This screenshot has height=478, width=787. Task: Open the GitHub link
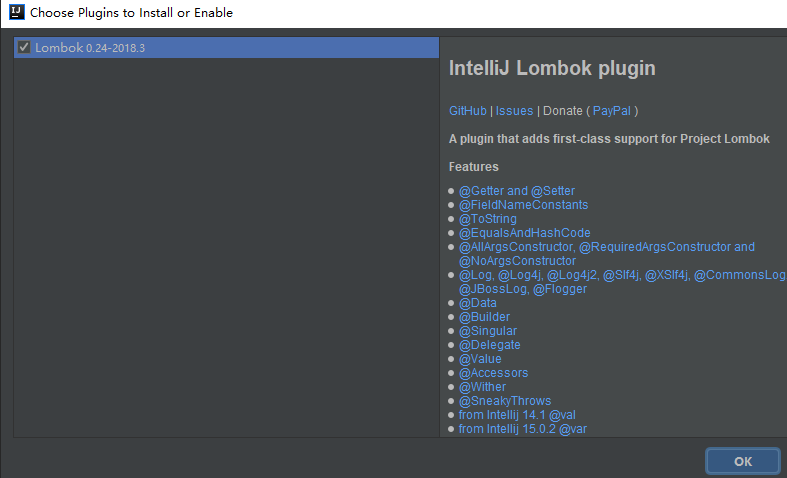(x=468, y=111)
